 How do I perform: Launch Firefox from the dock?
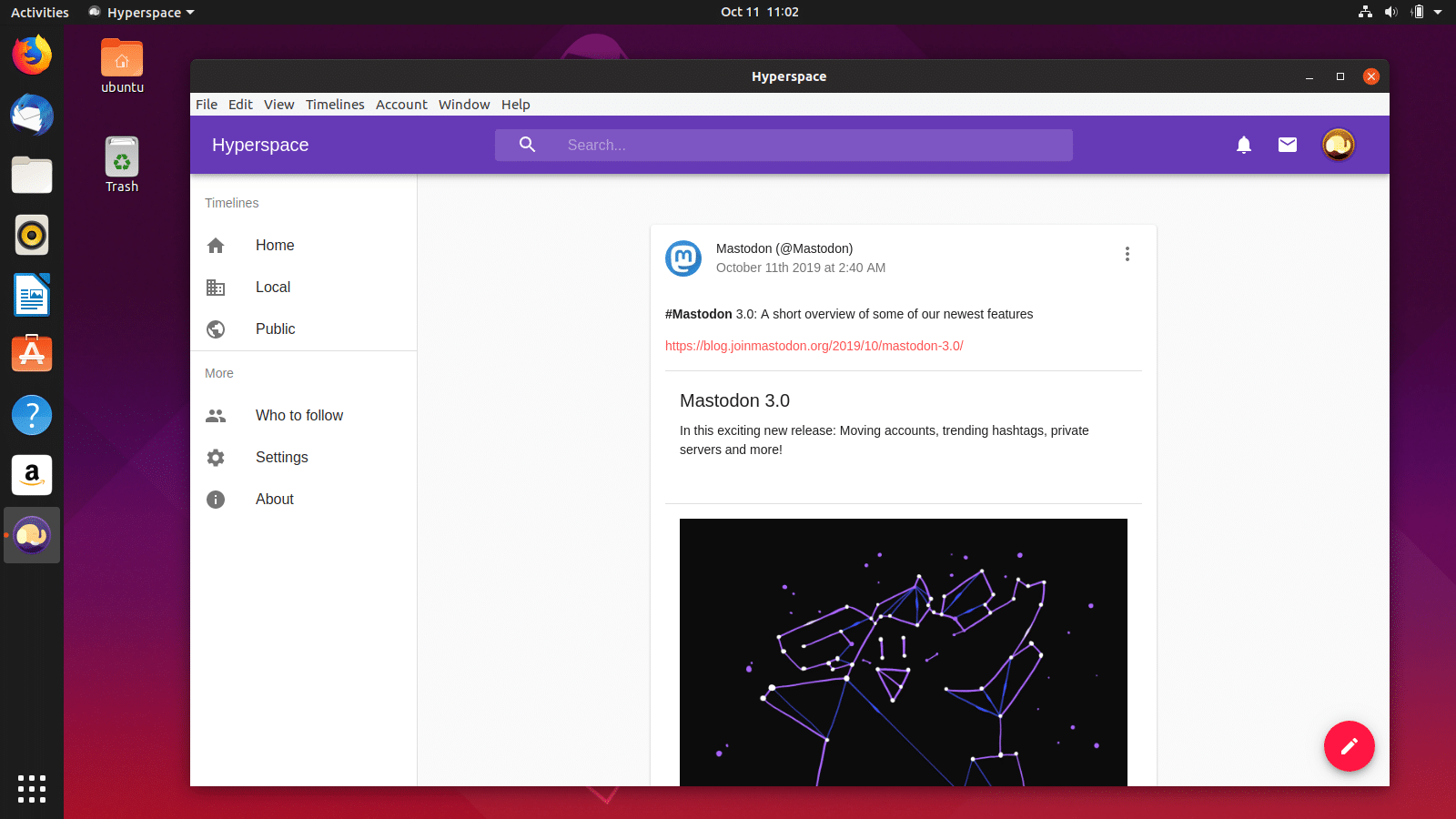[32, 56]
